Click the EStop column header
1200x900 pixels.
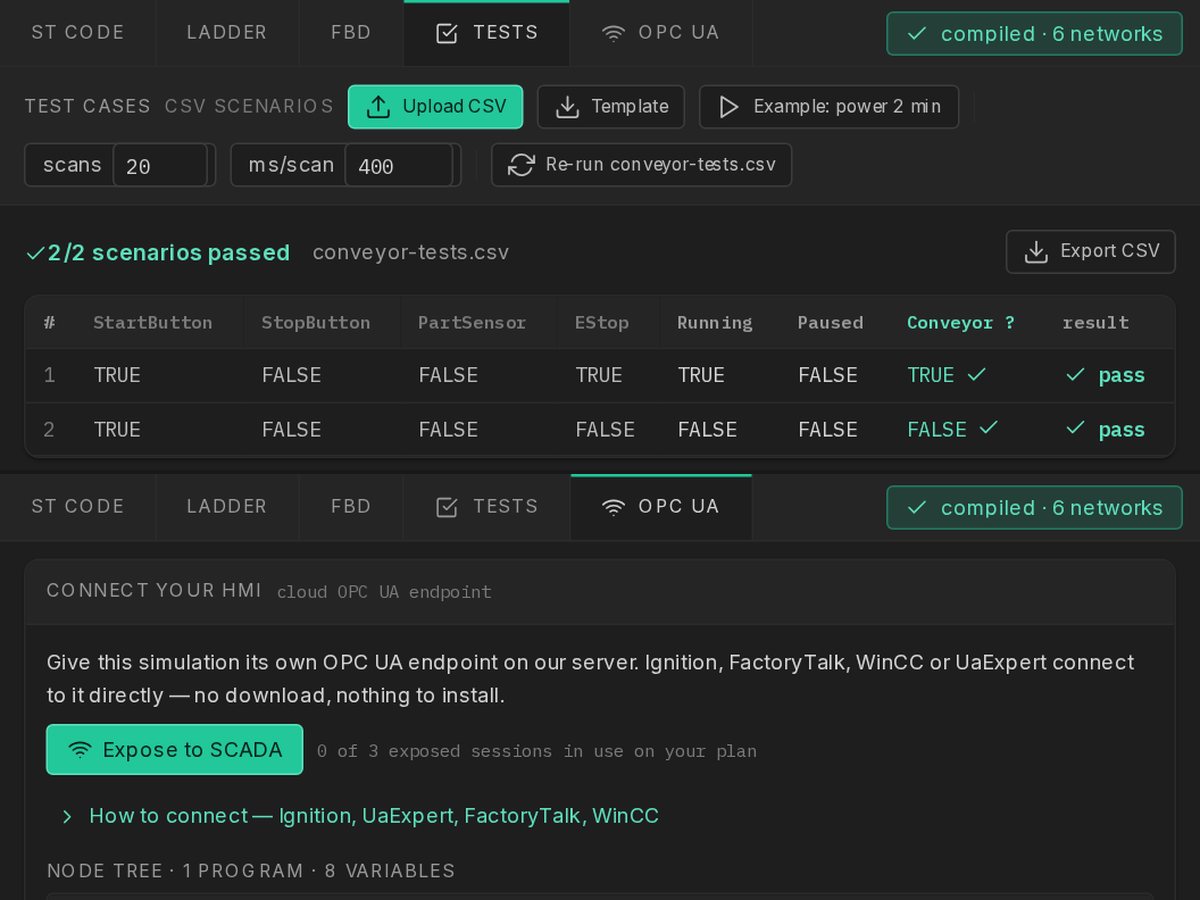click(602, 322)
